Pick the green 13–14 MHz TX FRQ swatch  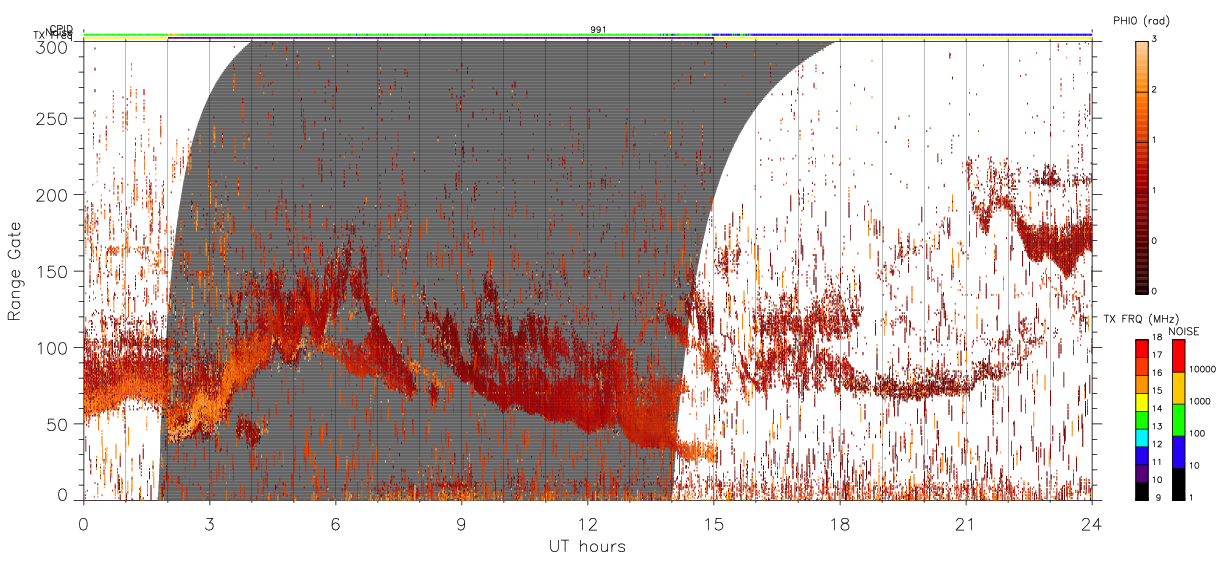[x=1141, y=419]
